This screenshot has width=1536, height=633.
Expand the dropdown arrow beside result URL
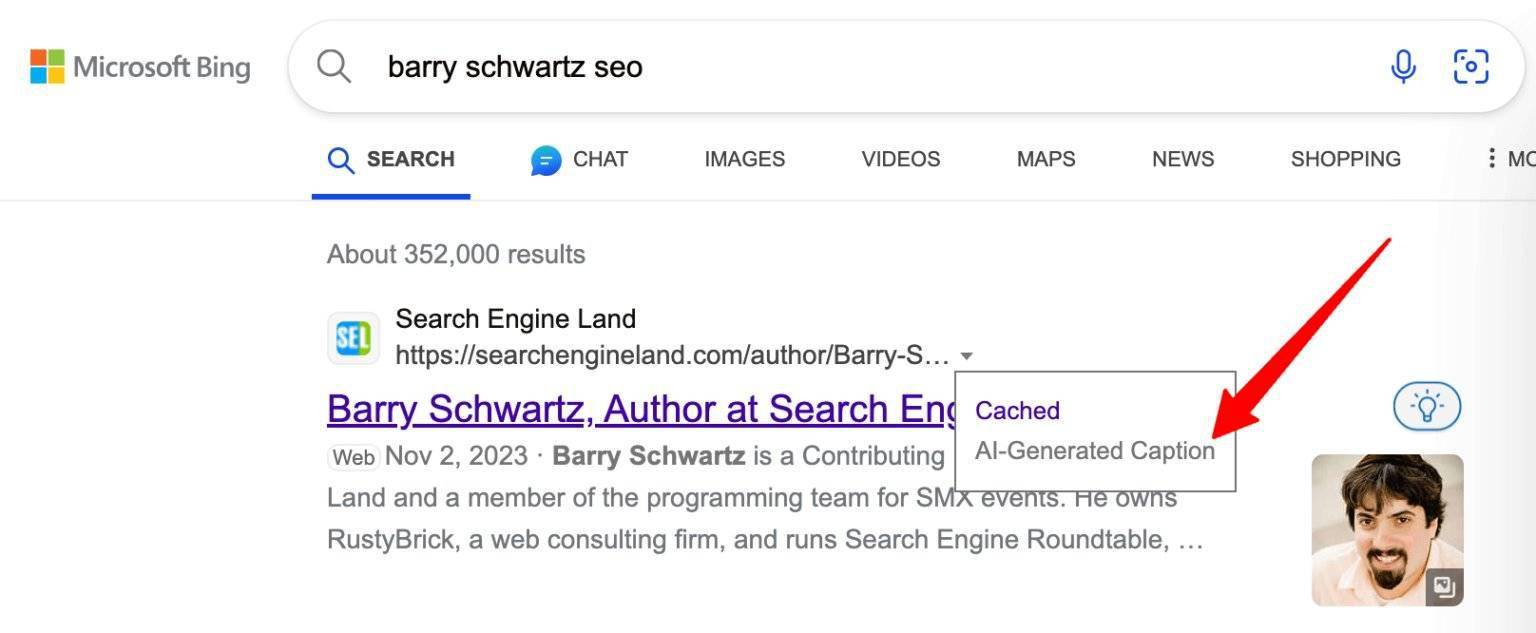click(966, 356)
